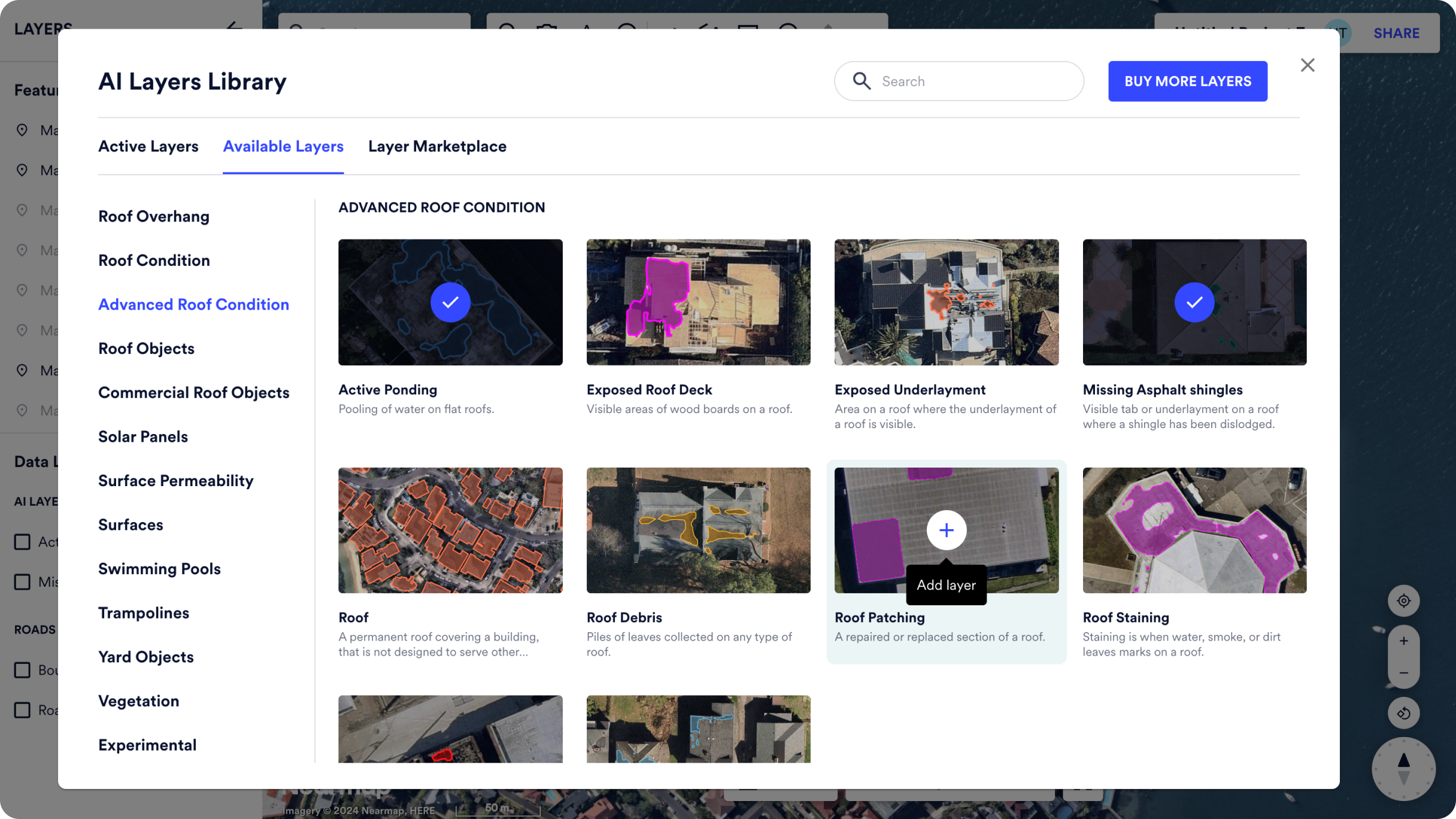Click the locate-me crosshair map control
This screenshot has width=1456, height=819.
coord(1403,601)
